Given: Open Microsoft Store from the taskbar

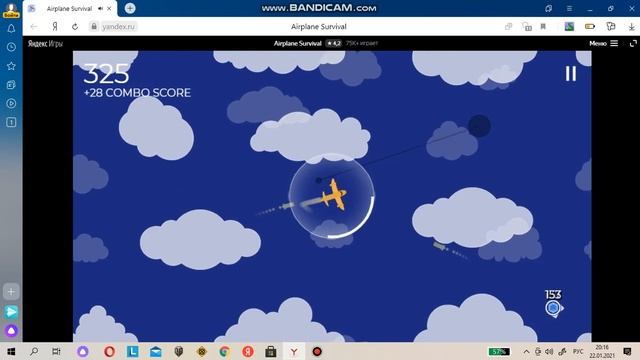Looking at the screenshot, I should (x=271, y=351).
